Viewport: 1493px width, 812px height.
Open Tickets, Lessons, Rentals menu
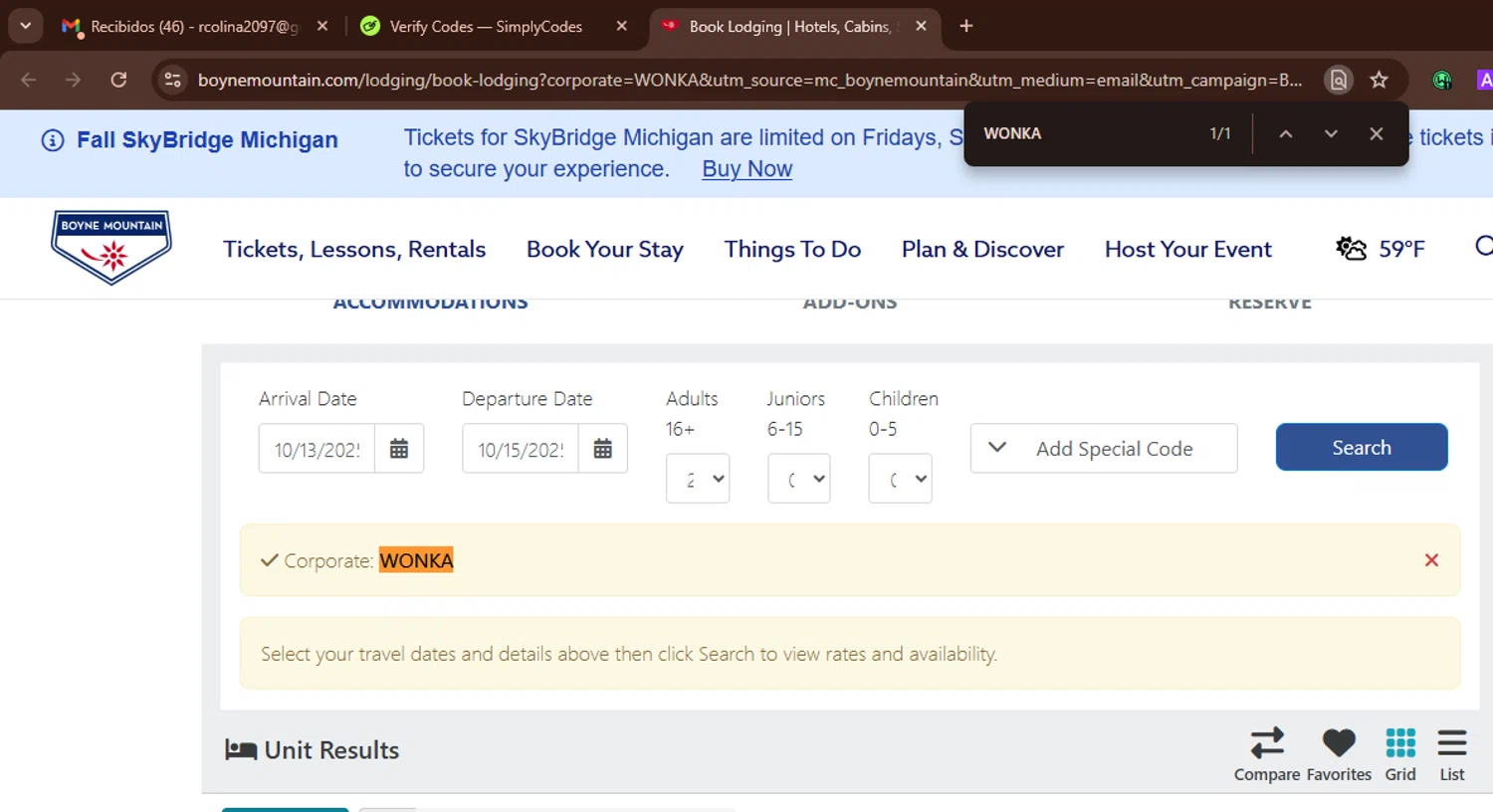[354, 249]
